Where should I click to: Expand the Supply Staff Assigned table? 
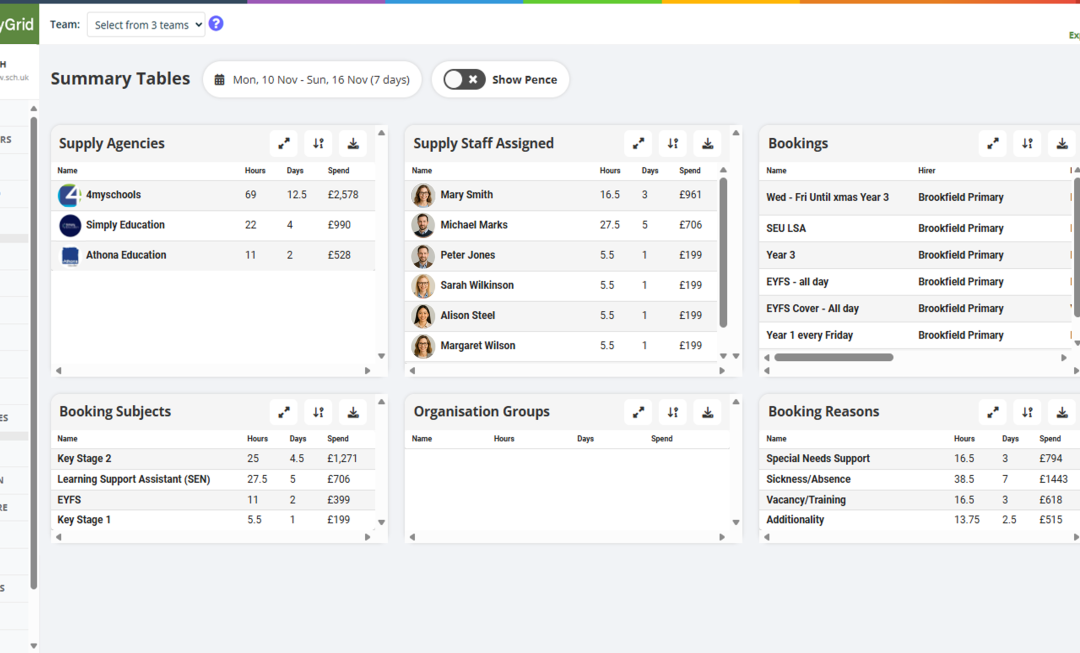pyautogui.click(x=638, y=144)
